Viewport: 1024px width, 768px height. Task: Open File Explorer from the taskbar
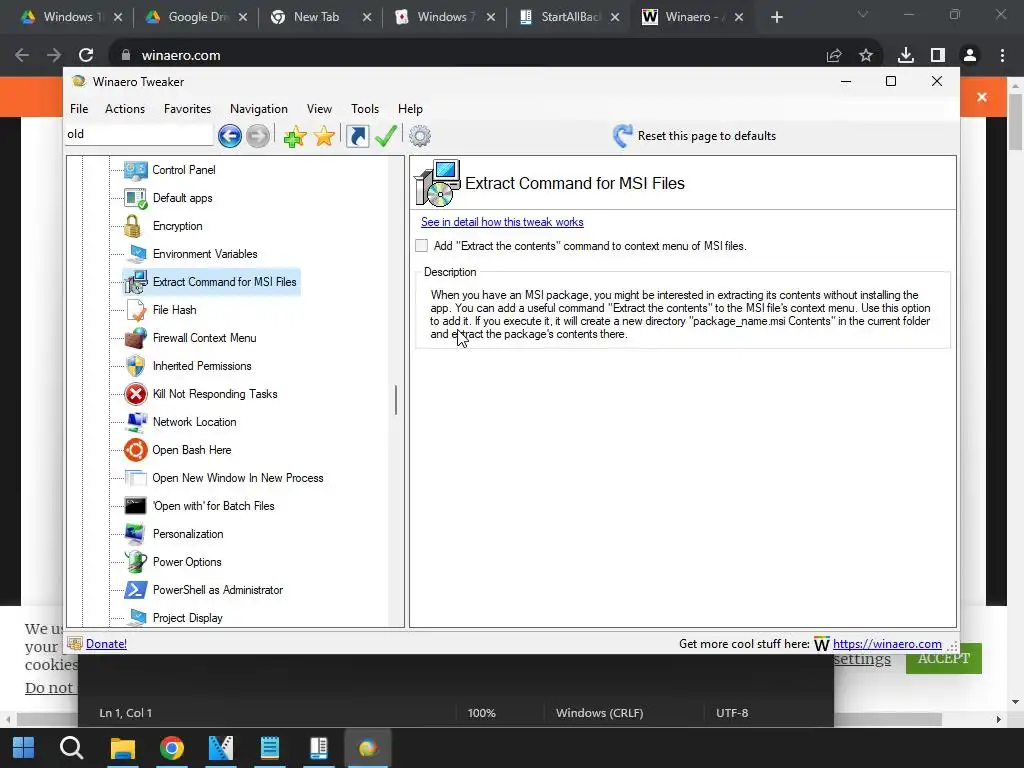pos(122,748)
